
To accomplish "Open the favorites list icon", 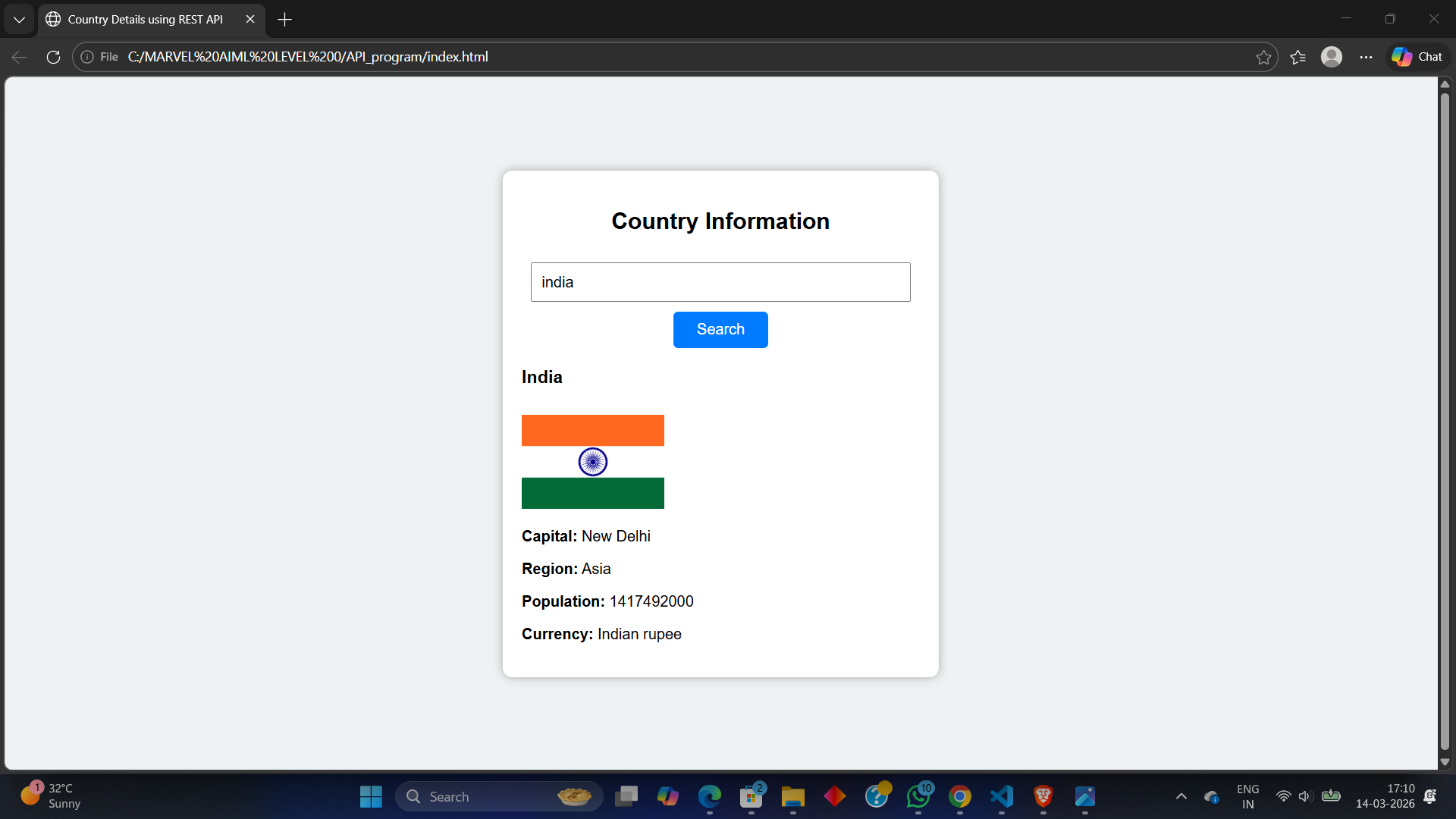I will click(x=1298, y=57).
